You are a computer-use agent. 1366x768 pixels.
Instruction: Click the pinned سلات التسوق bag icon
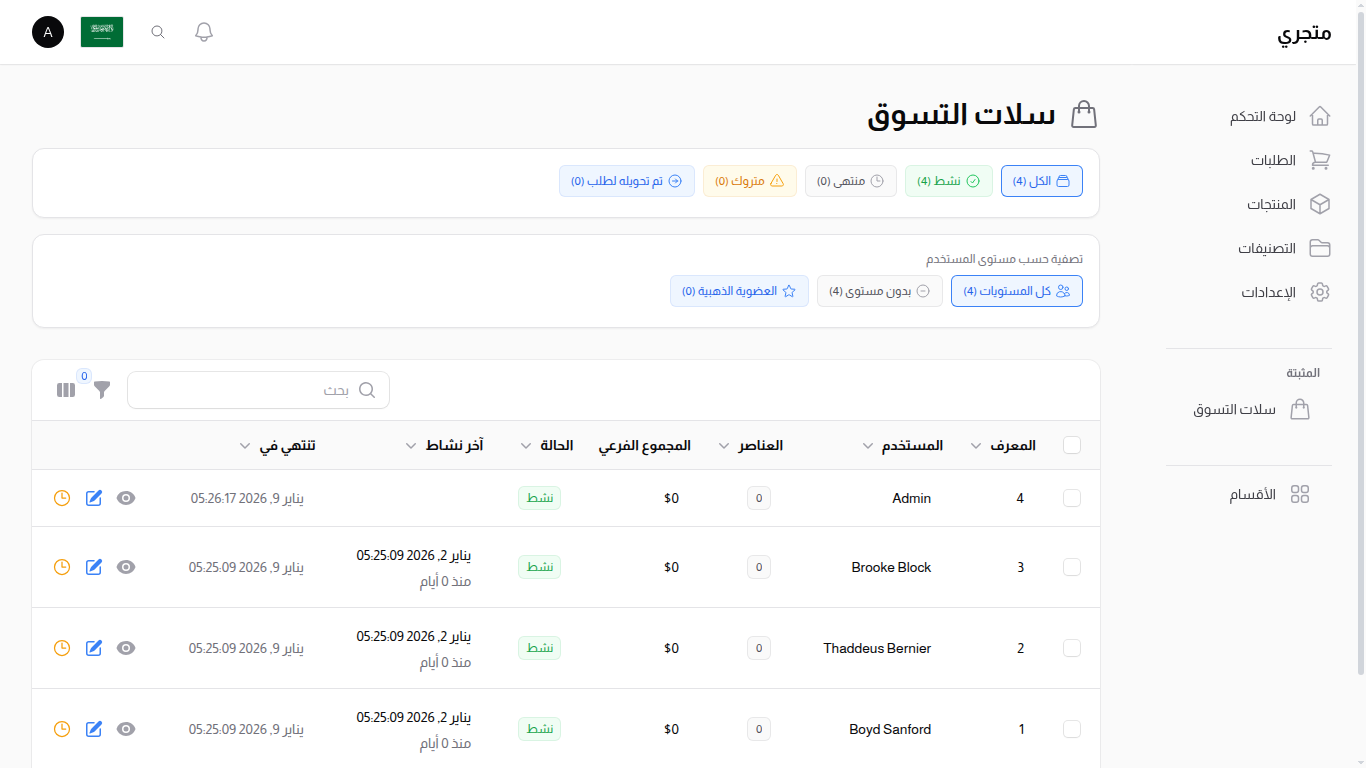click(1300, 409)
